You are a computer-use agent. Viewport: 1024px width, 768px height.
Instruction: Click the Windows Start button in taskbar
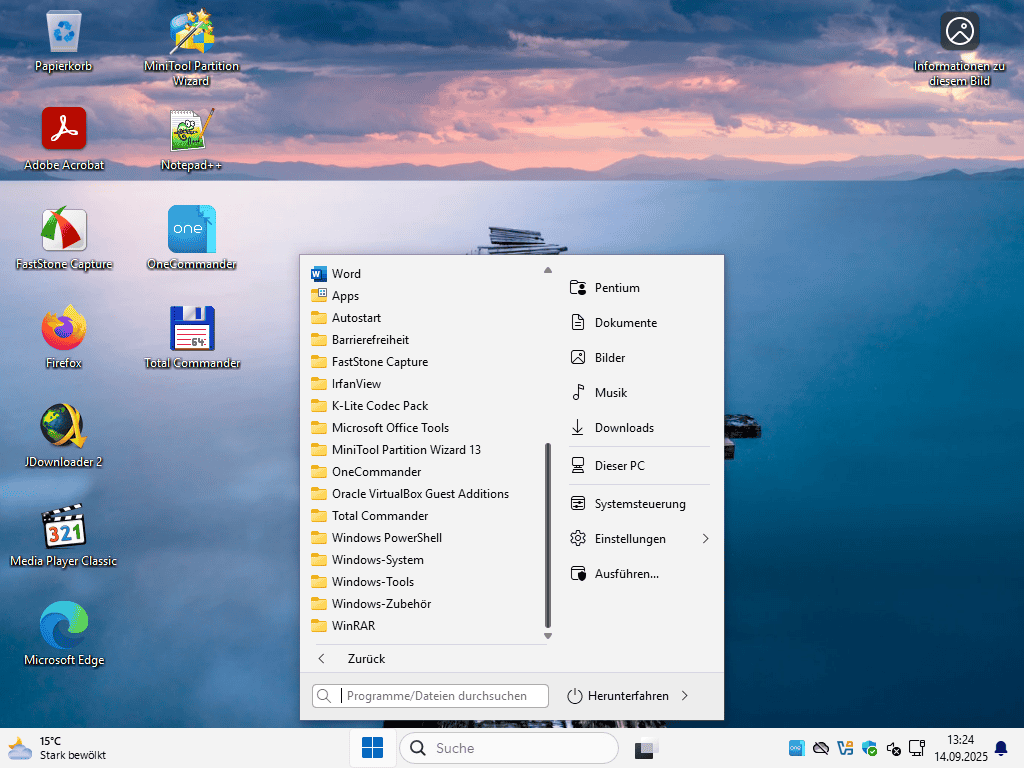(x=372, y=748)
